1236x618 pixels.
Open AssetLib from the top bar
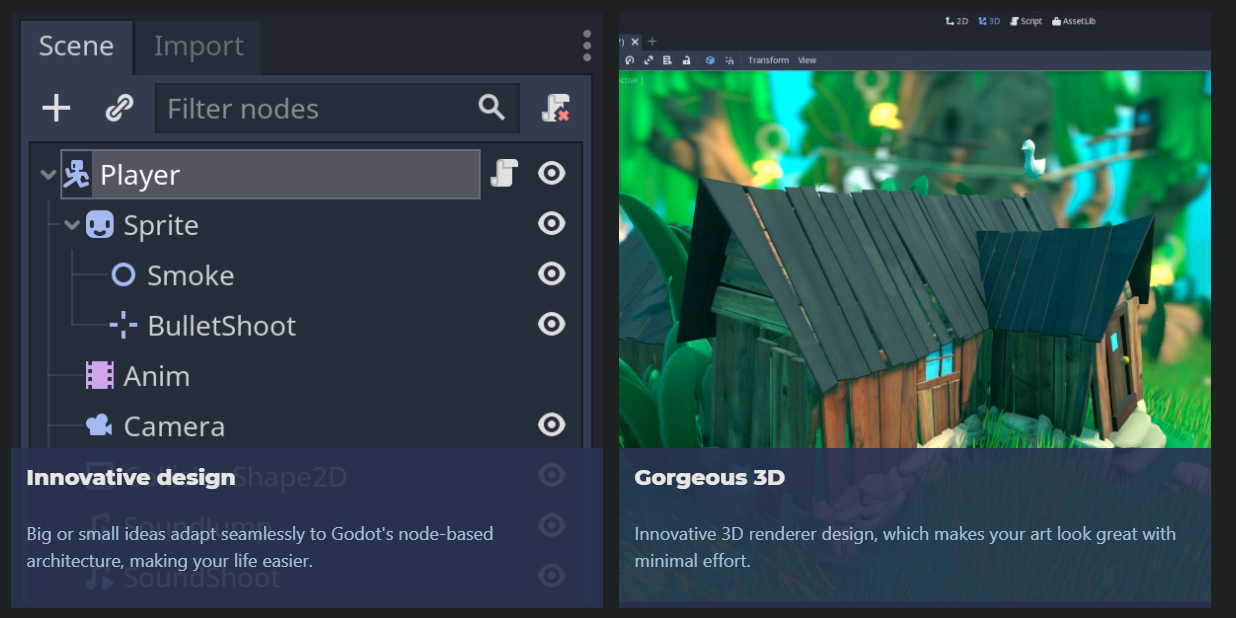coord(1072,20)
